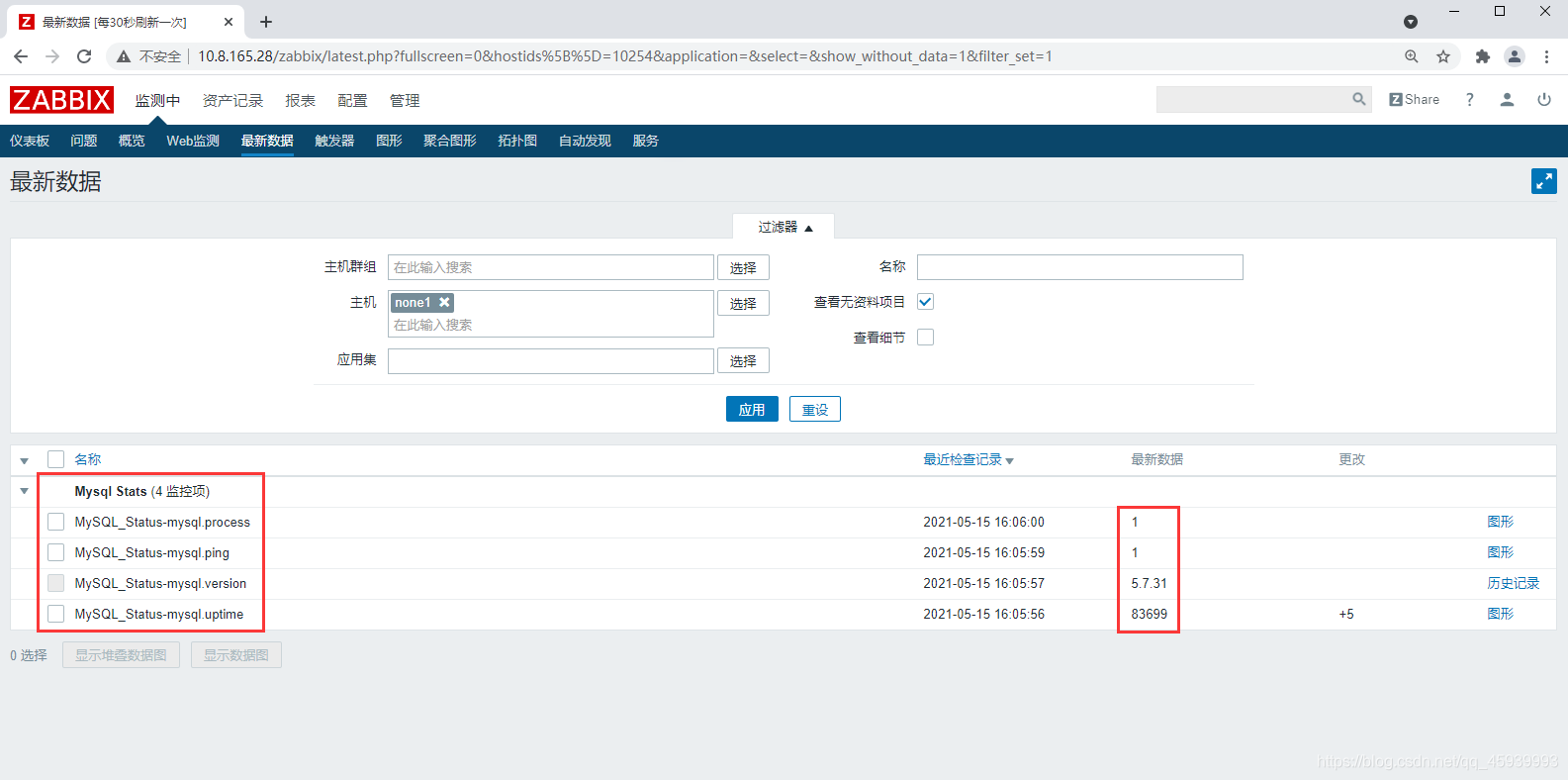Click Select button for hosts

point(743,303)
